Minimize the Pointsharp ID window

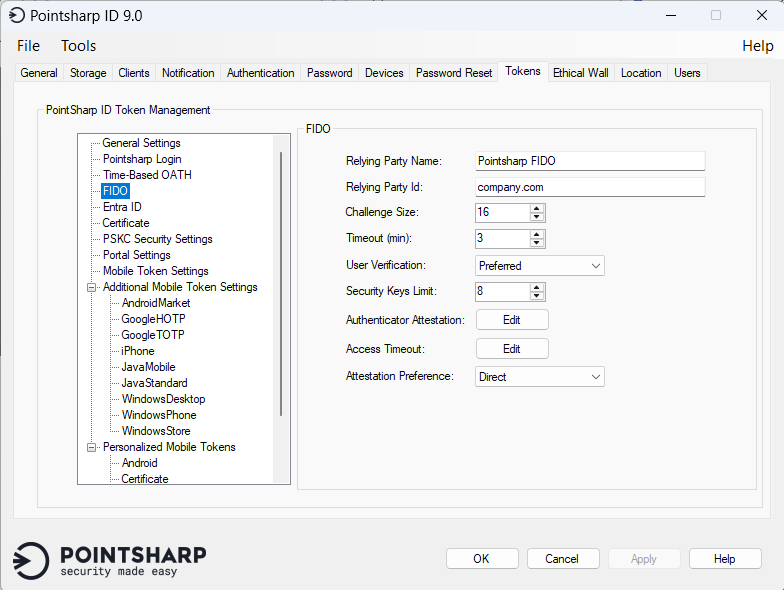[671, 16]
